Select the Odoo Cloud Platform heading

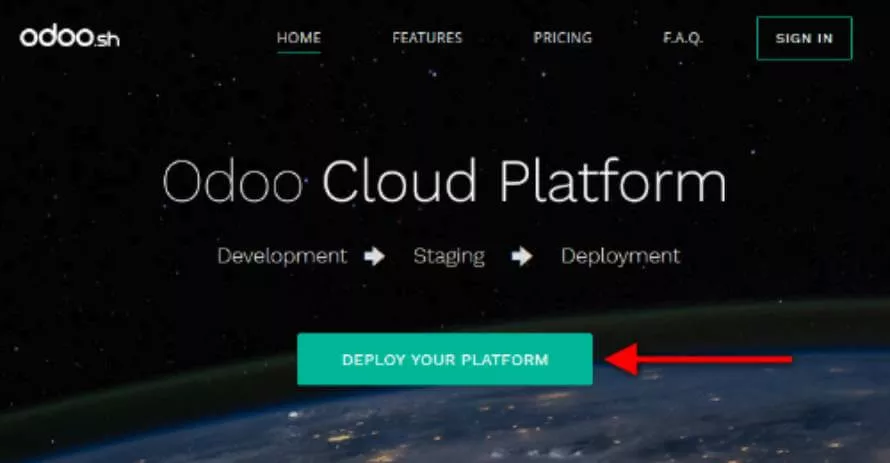[x=444, y=182]
